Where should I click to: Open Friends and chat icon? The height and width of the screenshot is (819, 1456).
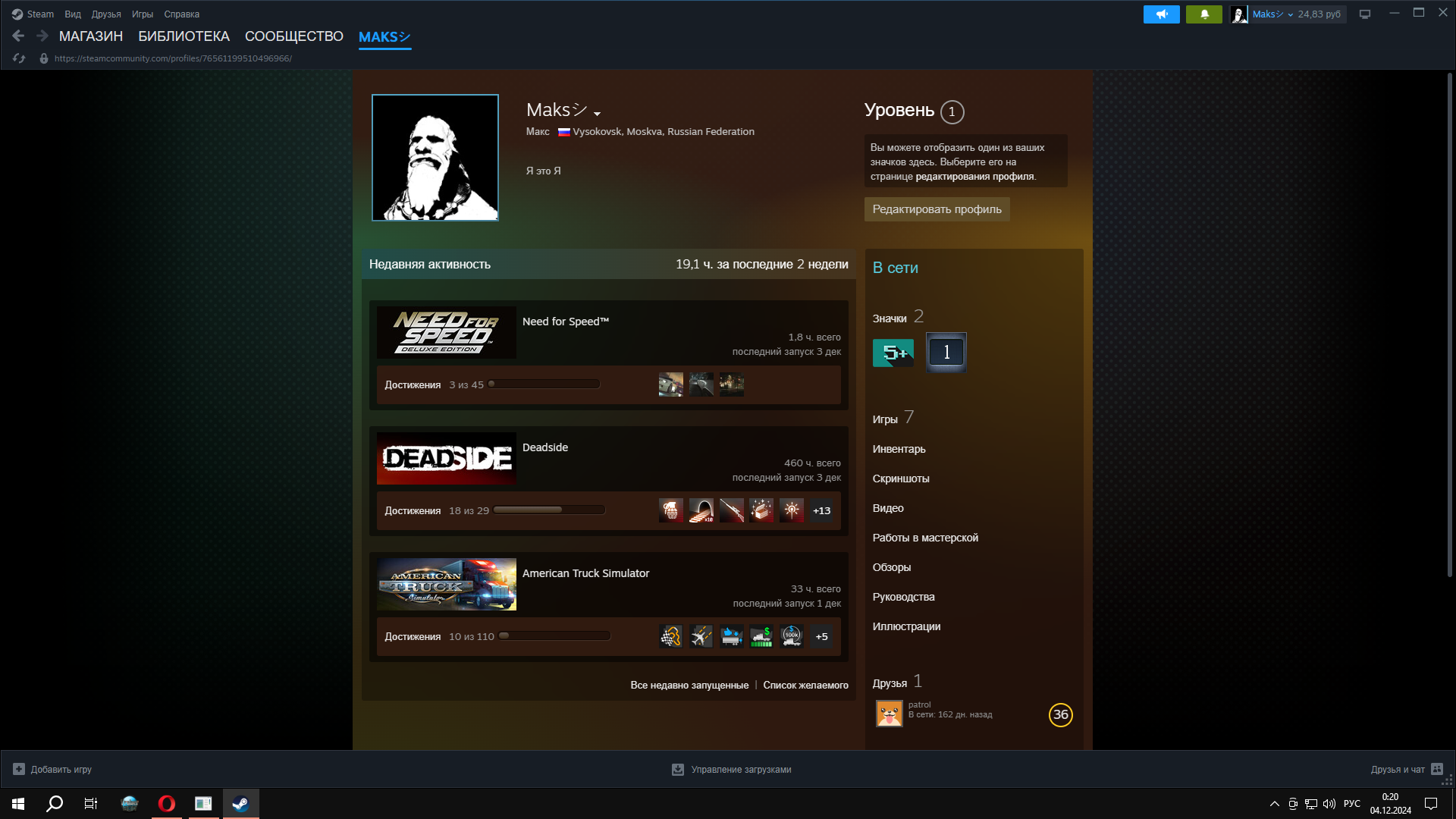pyautogui.click(x=1437, y=769)
